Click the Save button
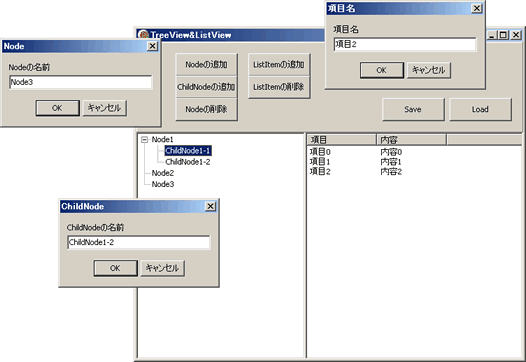This screenshot has width=526, height=362. click(413, 109)
